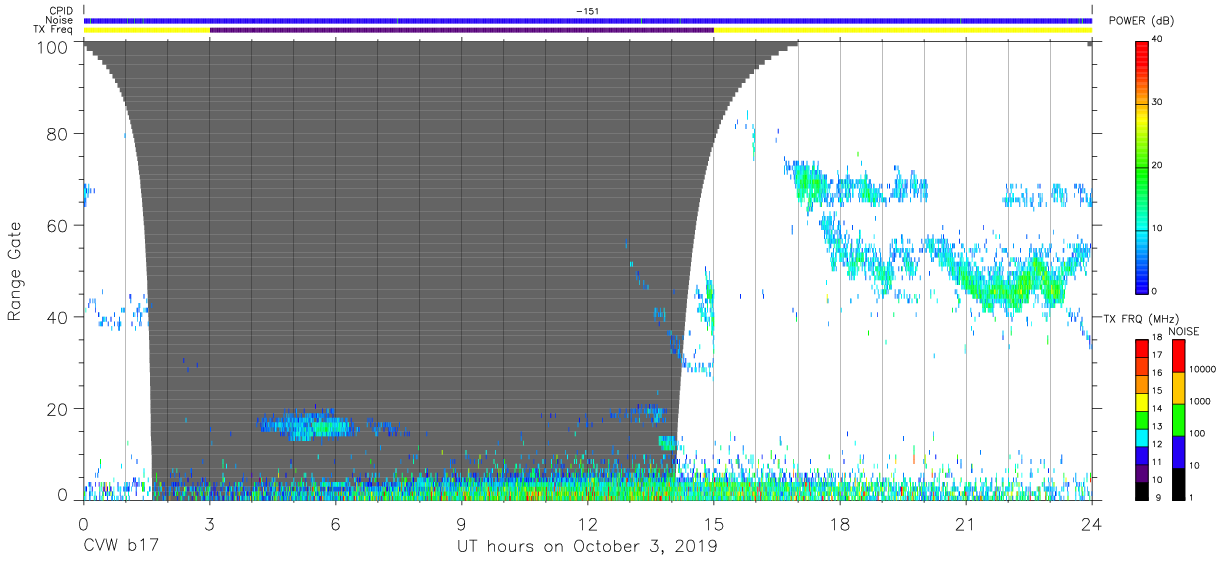The image size is (1228, 567).
Task: Click the red band of the TX FRQ legend
Action: coord(1142,349)
